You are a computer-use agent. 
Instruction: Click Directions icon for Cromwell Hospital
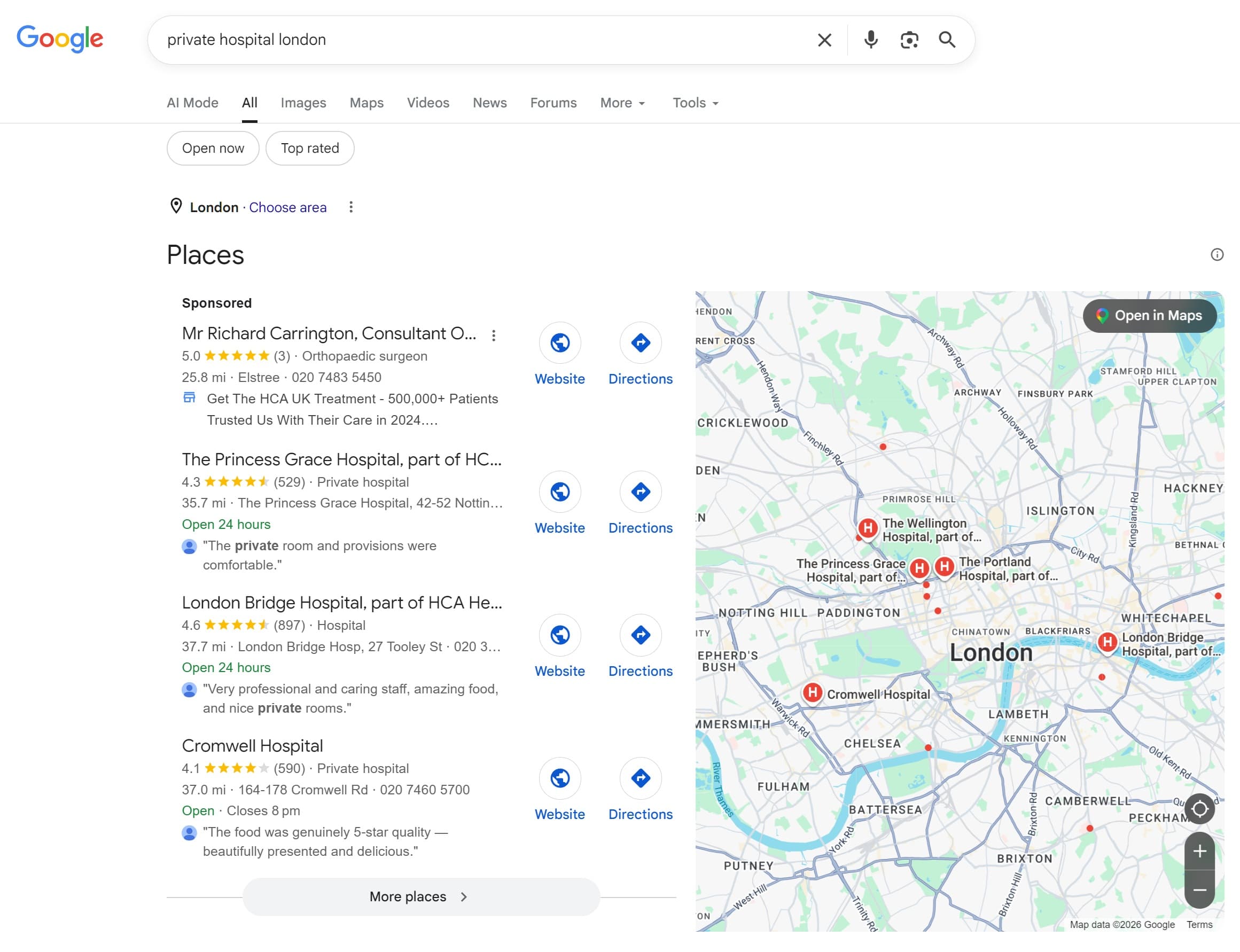coord(641,778)
